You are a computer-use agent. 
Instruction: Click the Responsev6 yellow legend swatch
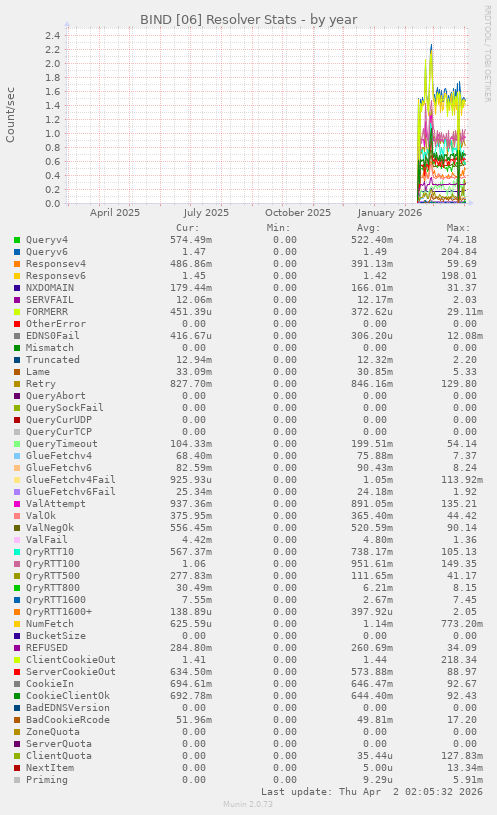[17, 276]
